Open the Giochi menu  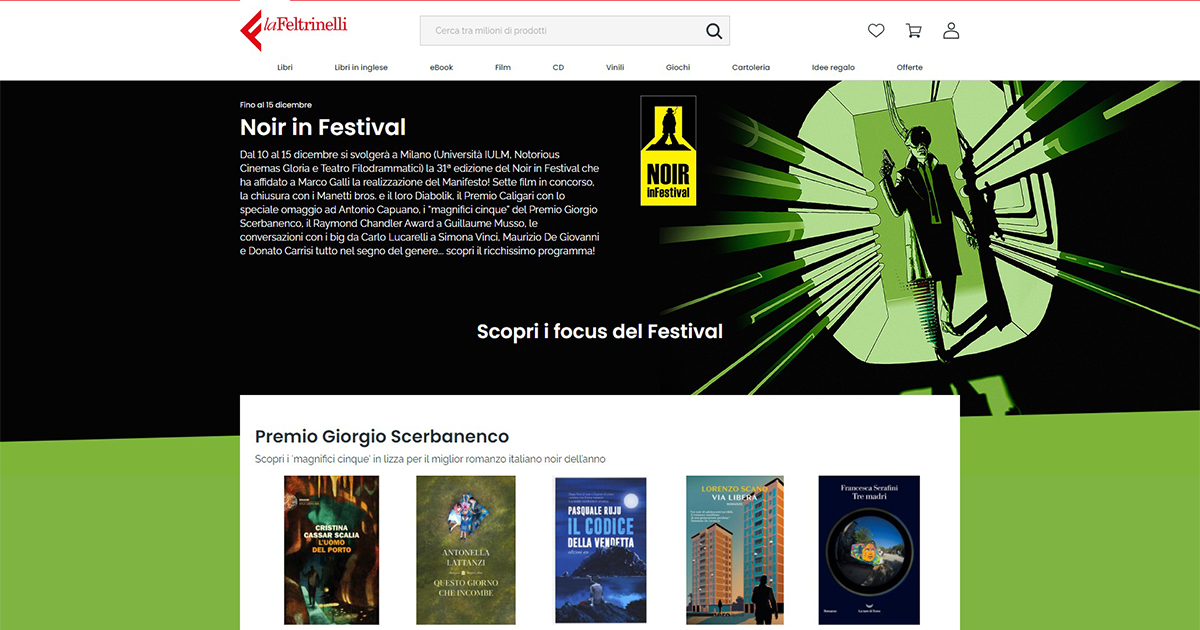tap(678, 68)
